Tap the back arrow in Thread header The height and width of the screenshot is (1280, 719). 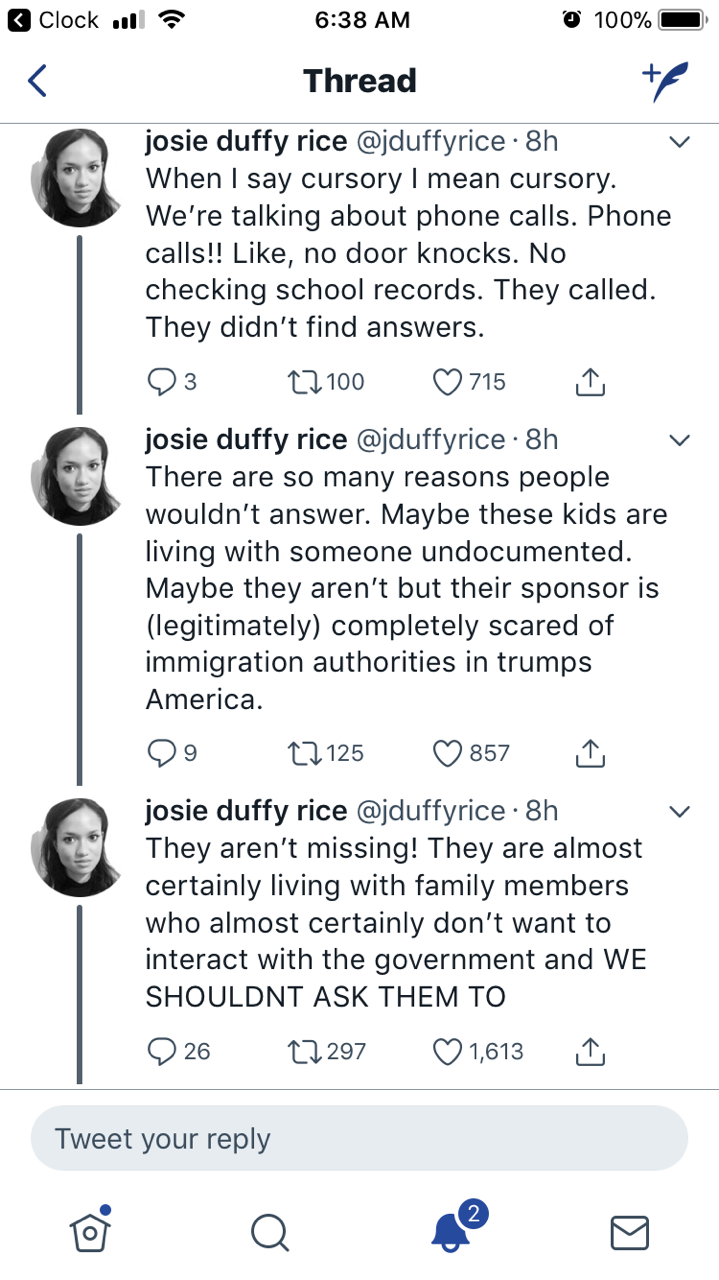point(37,81)
